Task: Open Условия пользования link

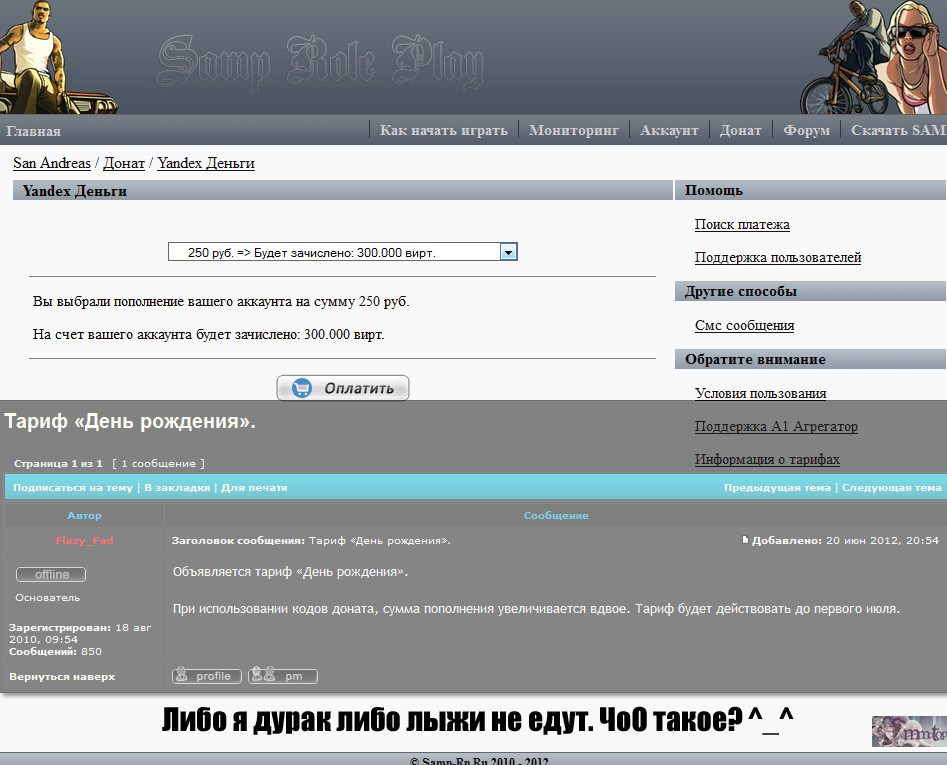Action: pyautogui.click(x=760, y=393)
